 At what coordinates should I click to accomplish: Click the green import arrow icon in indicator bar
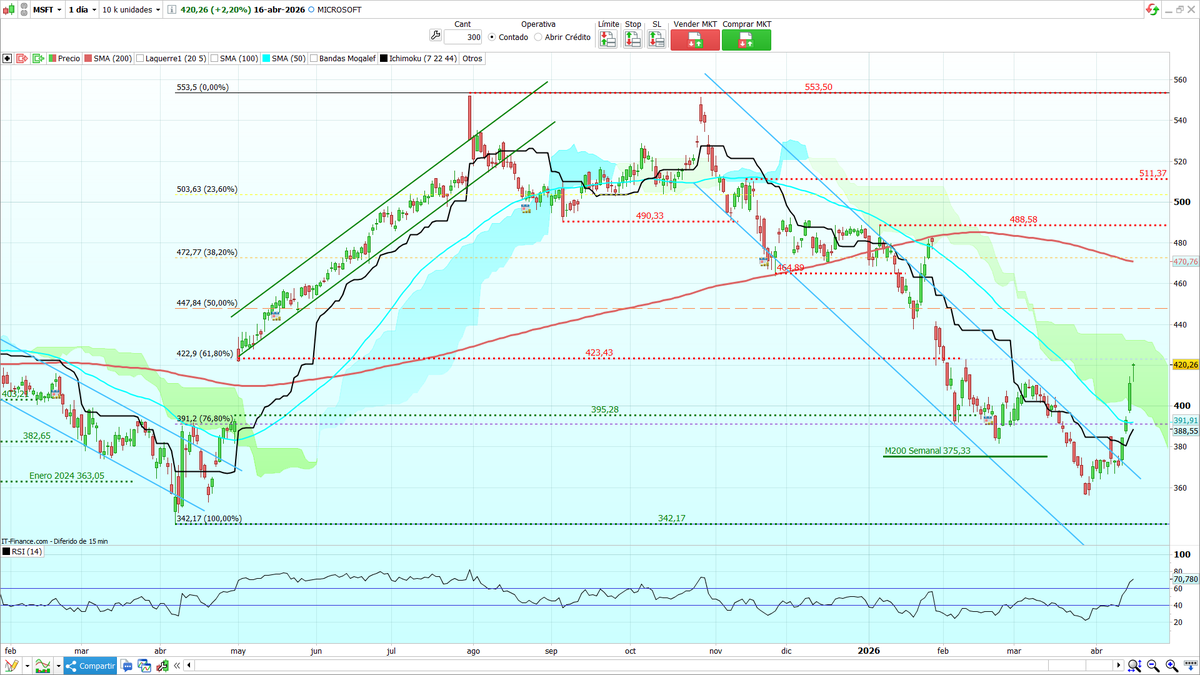pos(38,58)
